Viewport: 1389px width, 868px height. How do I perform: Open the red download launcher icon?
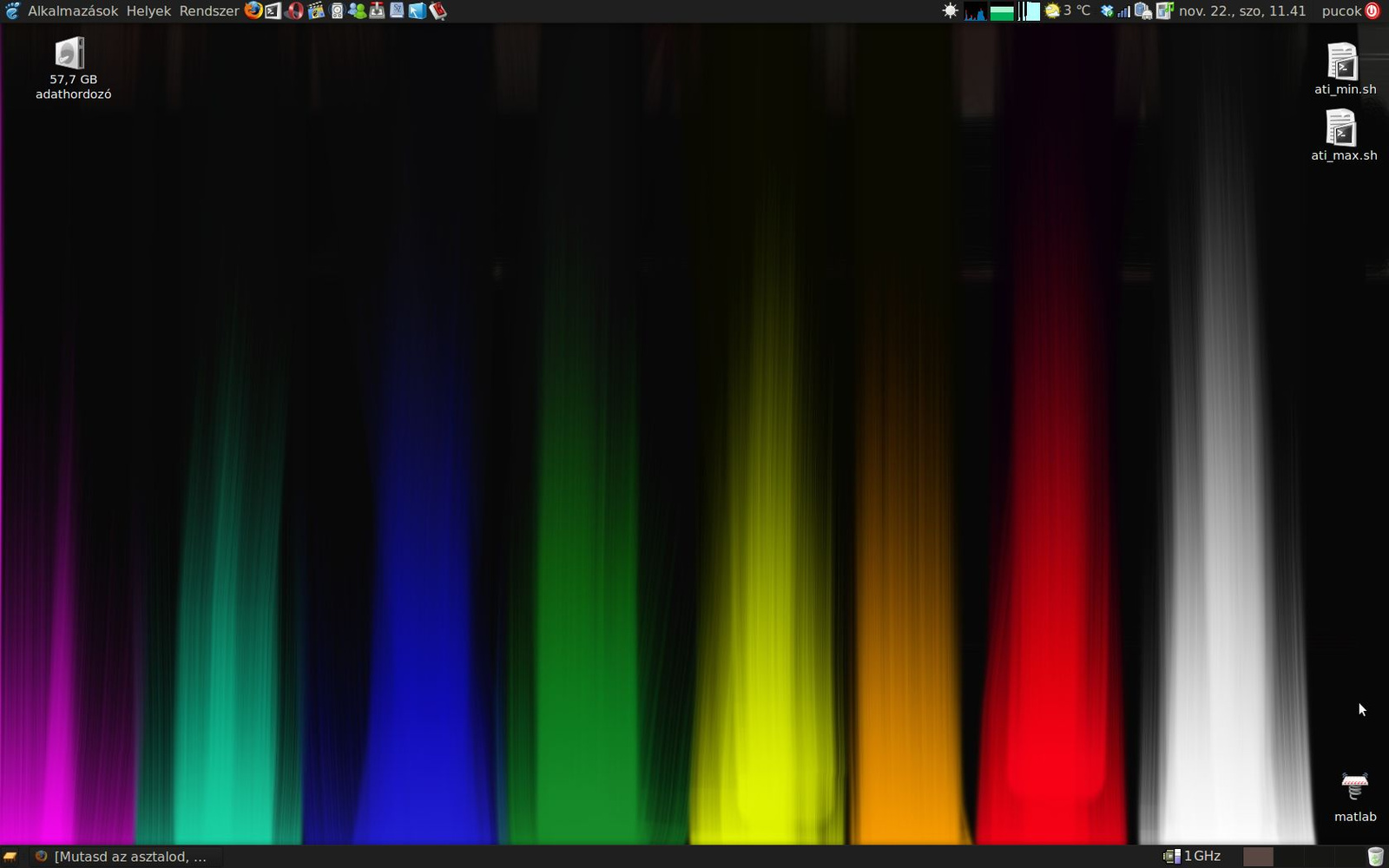377,11
